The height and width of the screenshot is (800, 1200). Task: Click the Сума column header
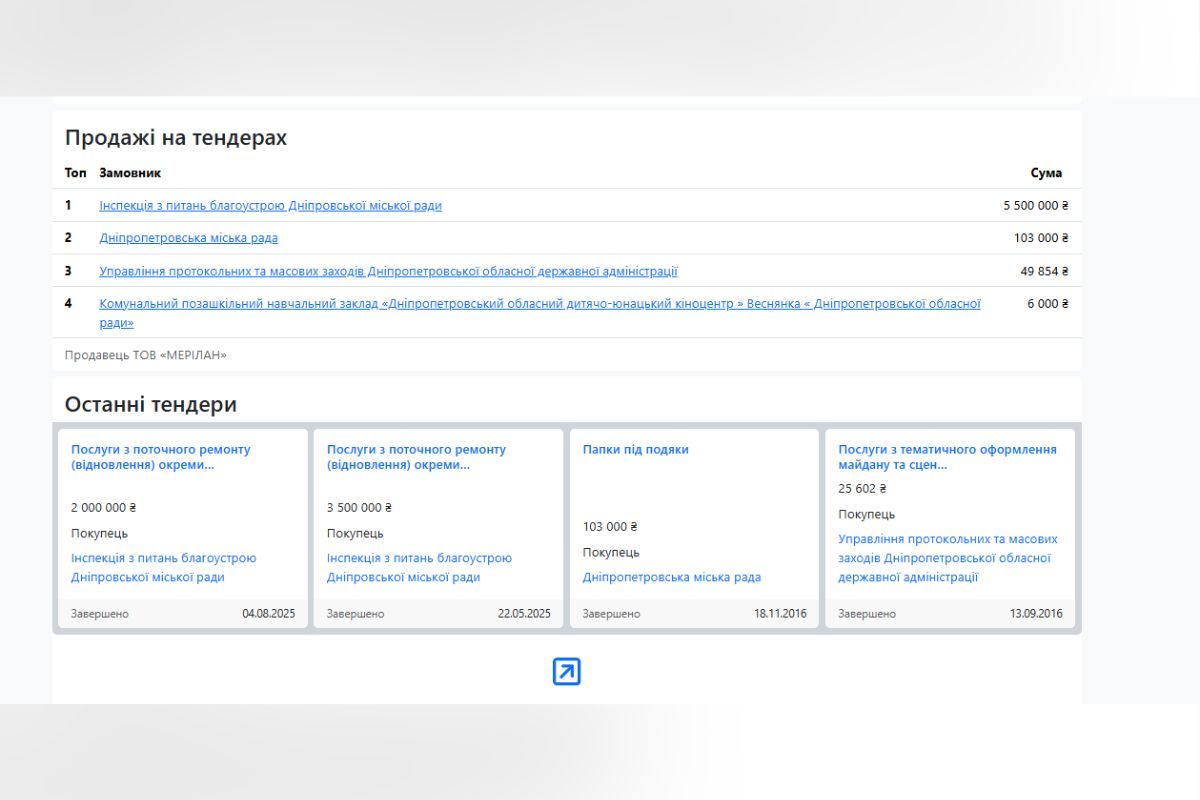tap(1046, 173)
